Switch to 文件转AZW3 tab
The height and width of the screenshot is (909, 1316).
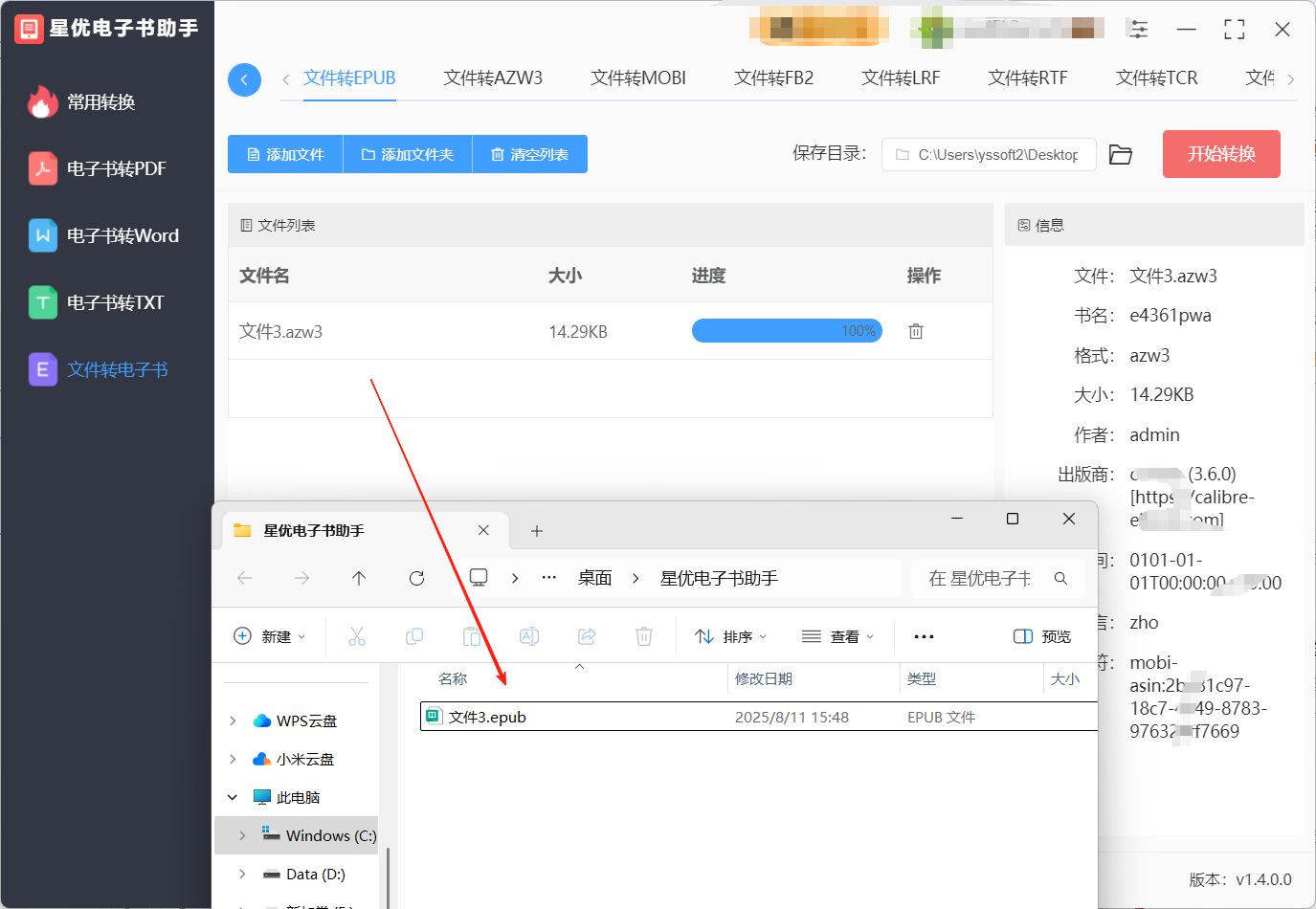click(x=493, y=78)
